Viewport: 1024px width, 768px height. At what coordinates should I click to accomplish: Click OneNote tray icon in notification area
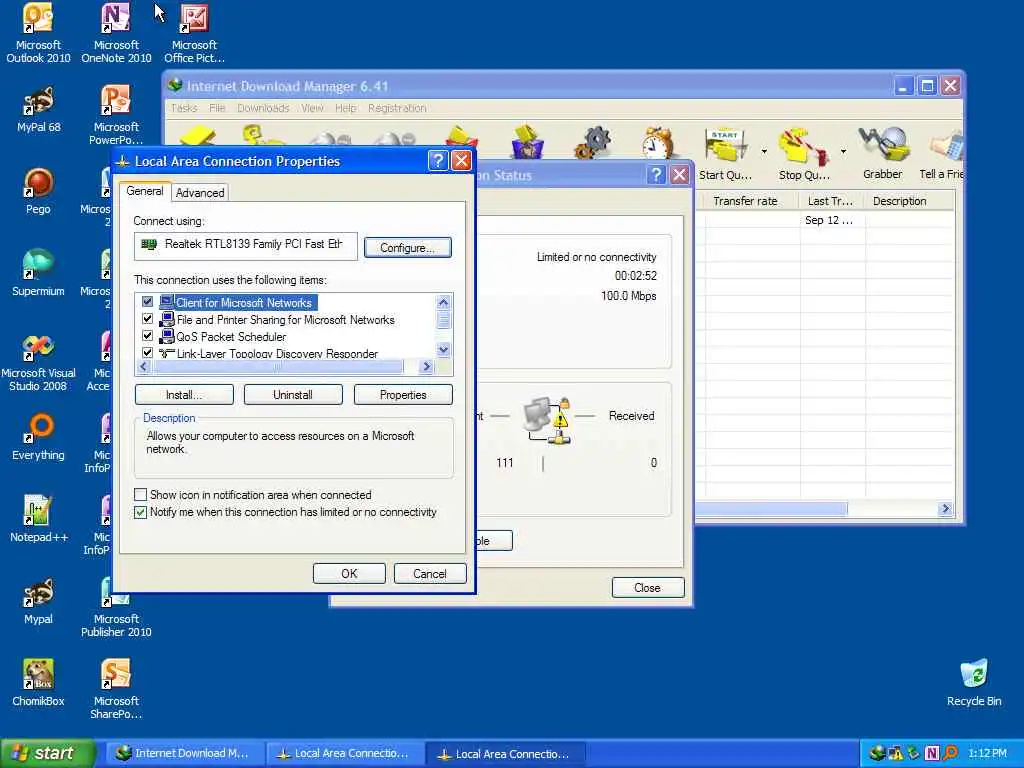click(x=931, y=753)
